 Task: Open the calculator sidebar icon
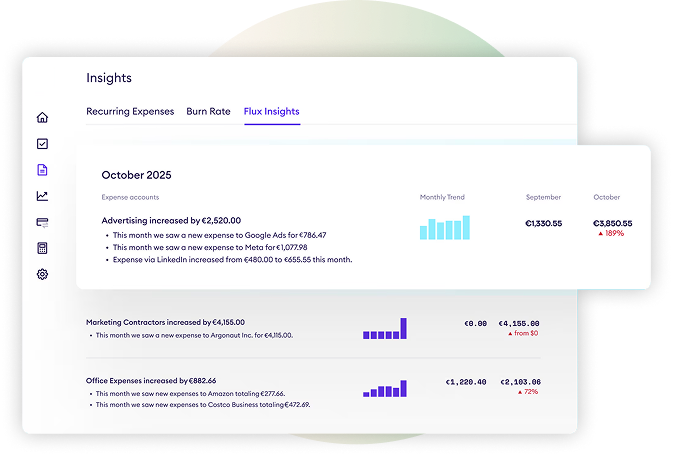(42, 248)
